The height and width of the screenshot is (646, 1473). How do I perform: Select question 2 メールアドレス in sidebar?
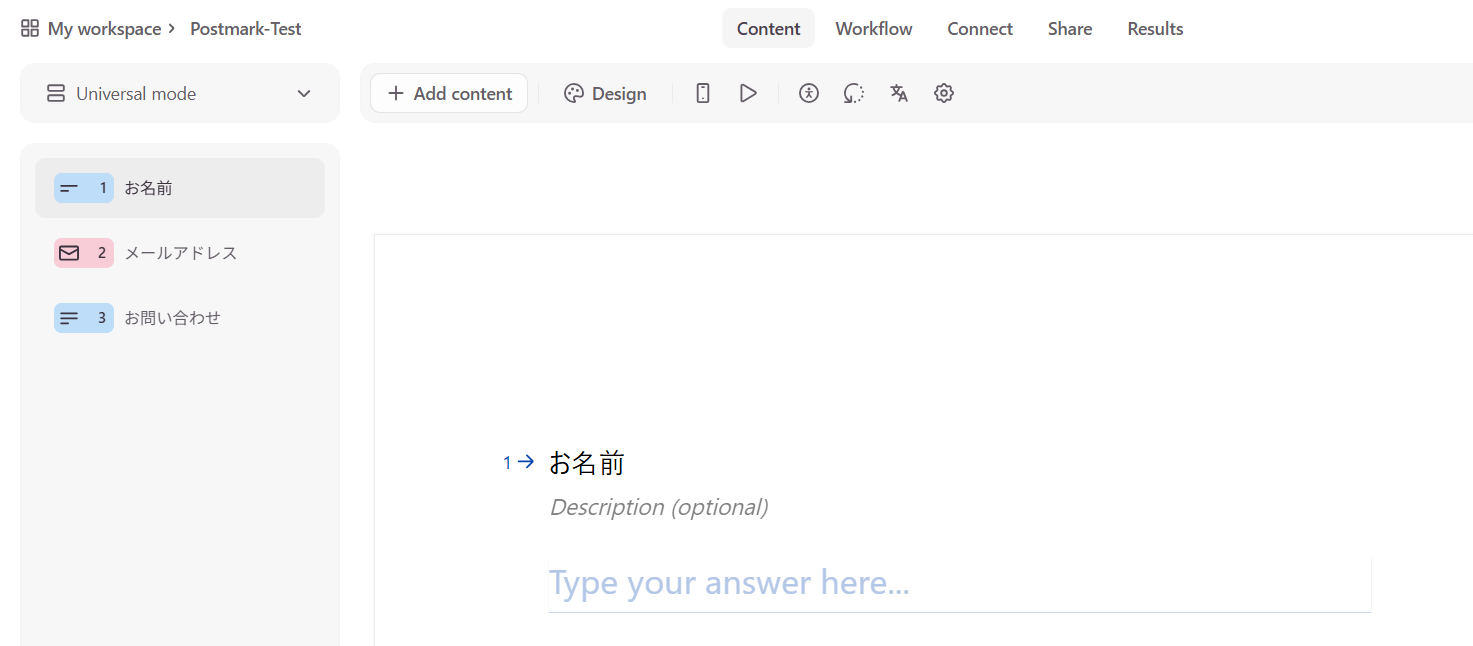pos(180,253)
